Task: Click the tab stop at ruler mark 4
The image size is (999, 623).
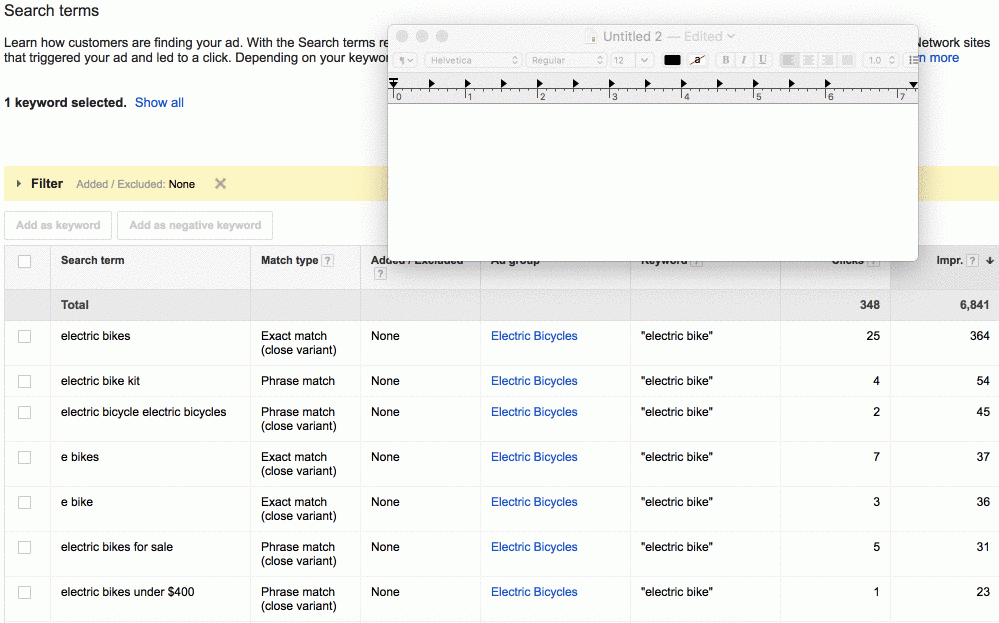Action: (684, 83)
